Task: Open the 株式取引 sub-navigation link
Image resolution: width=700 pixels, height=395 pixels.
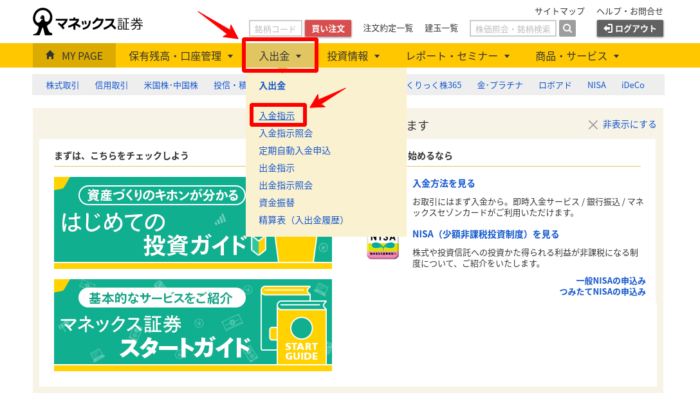Action: (62, 85)
